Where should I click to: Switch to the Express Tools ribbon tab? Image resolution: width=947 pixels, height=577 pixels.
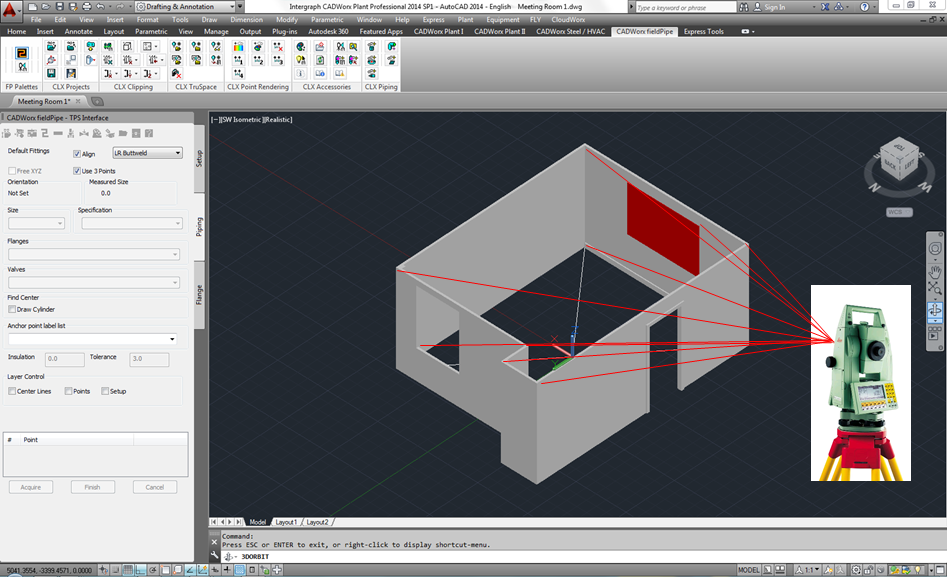(x=704, y=31)
